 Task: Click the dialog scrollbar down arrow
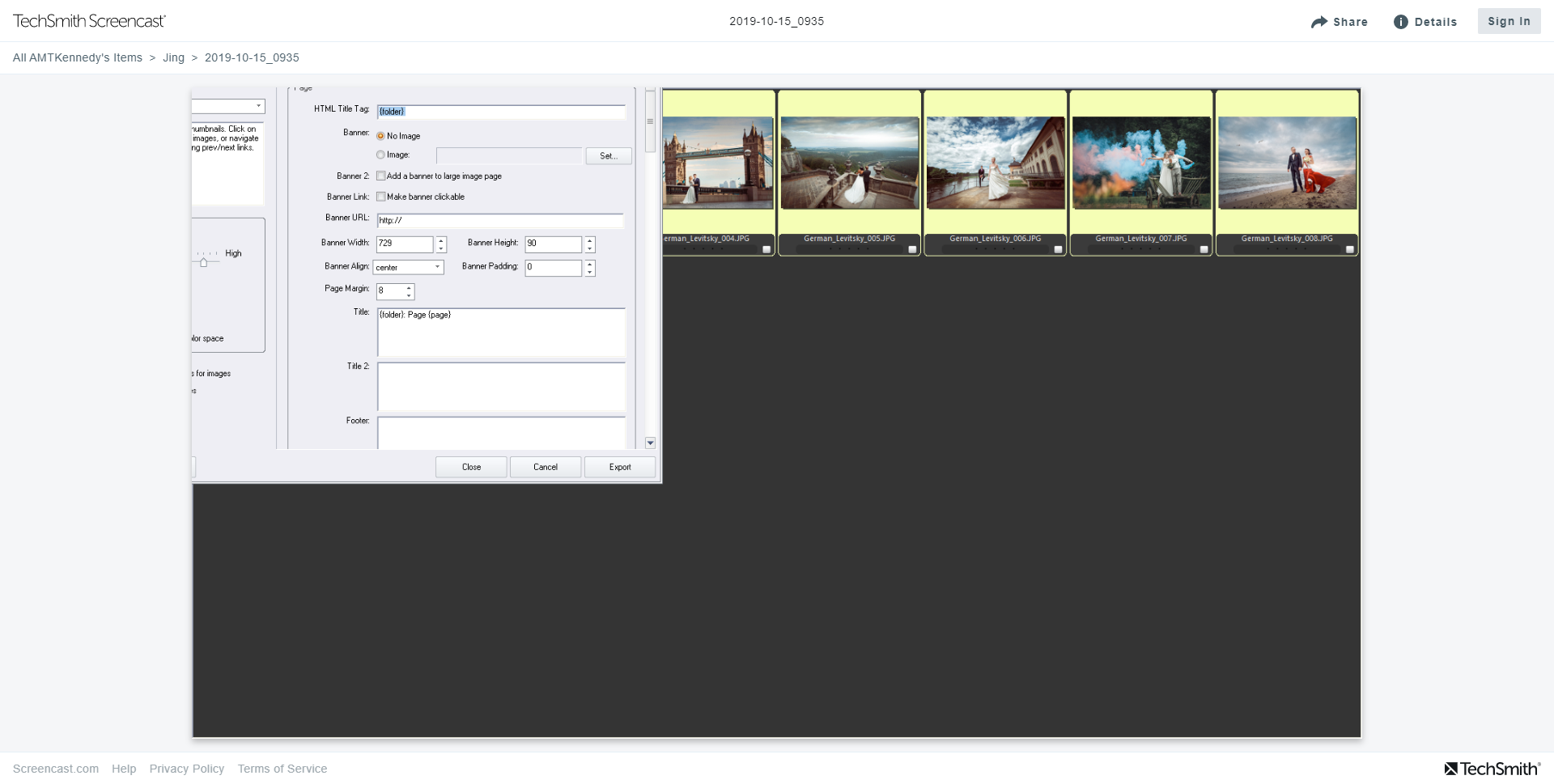(650, 443)
